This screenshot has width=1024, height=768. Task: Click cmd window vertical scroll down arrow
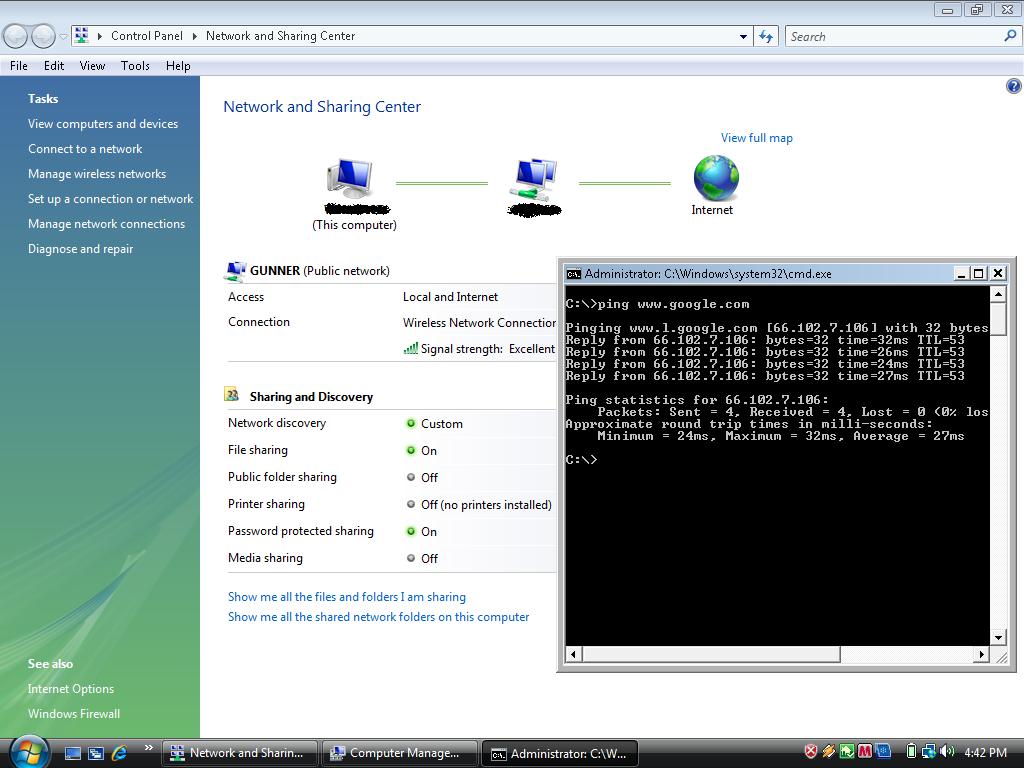pyautogui.click(x=998, y=637)
